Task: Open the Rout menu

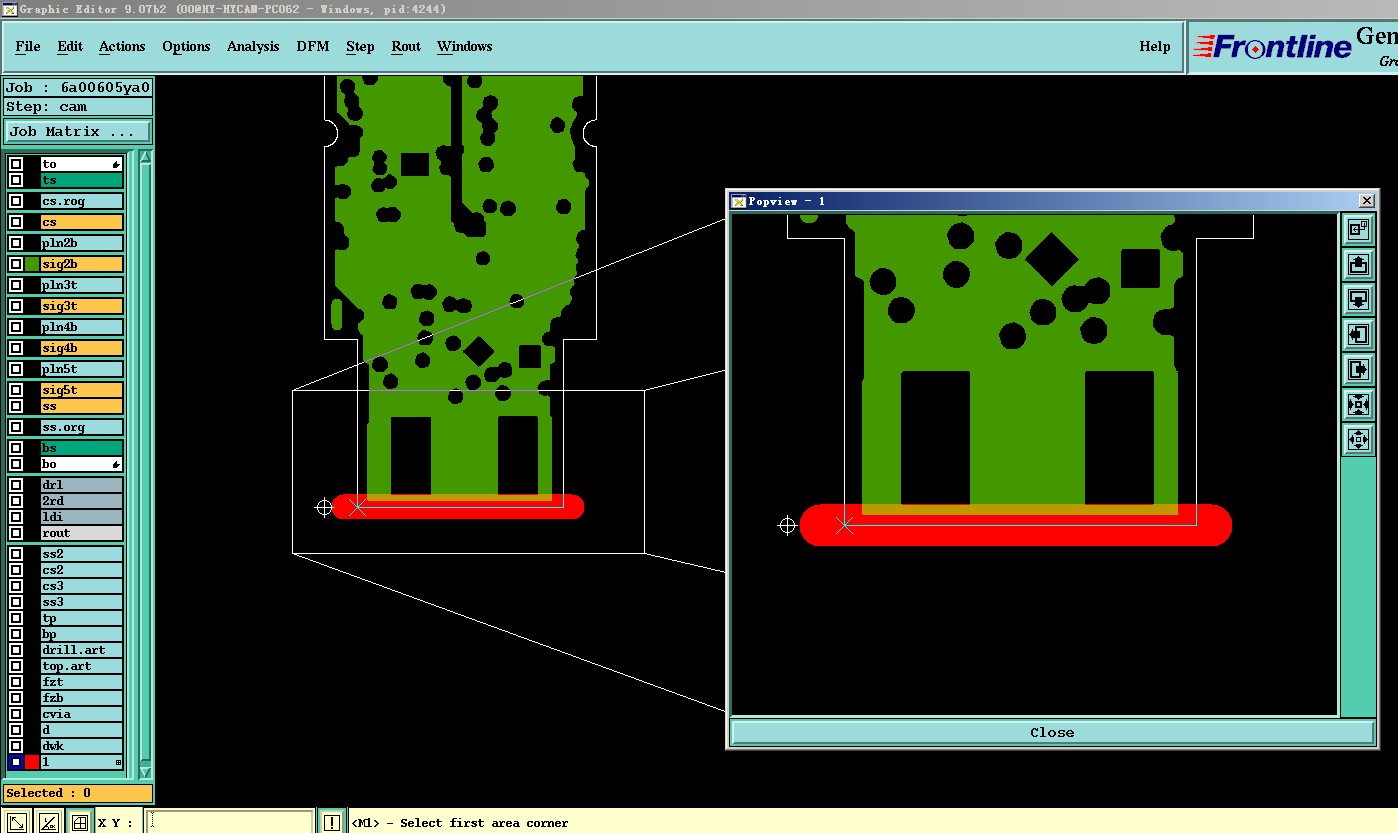Action: coord(406,46)
